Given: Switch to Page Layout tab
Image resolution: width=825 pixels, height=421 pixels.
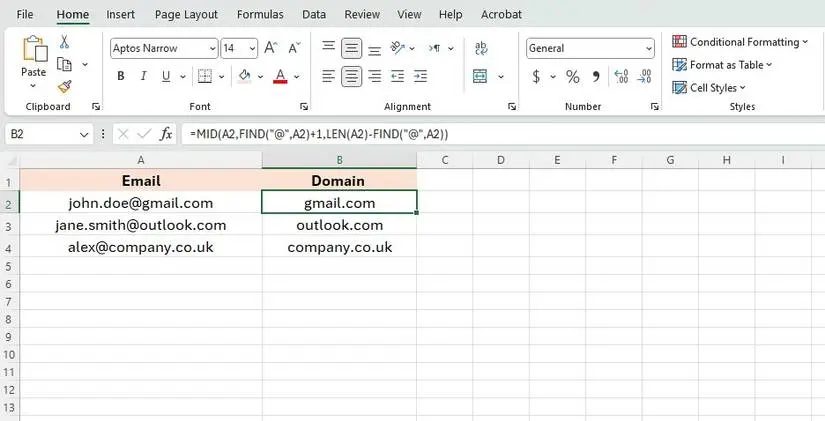Looking at the screenshot, I should [x=186, y=14].
